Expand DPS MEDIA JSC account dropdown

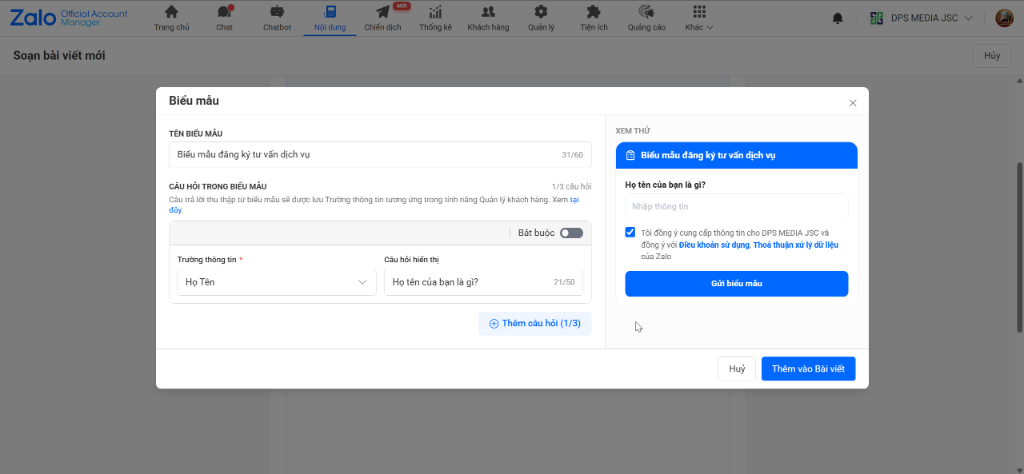[968, 18]
